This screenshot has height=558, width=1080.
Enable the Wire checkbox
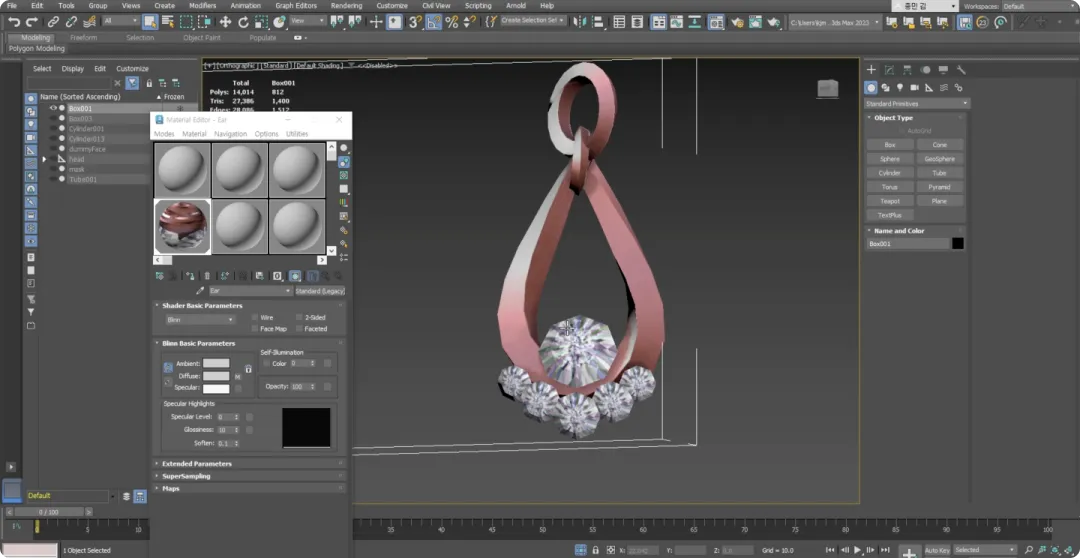(255, 318)
